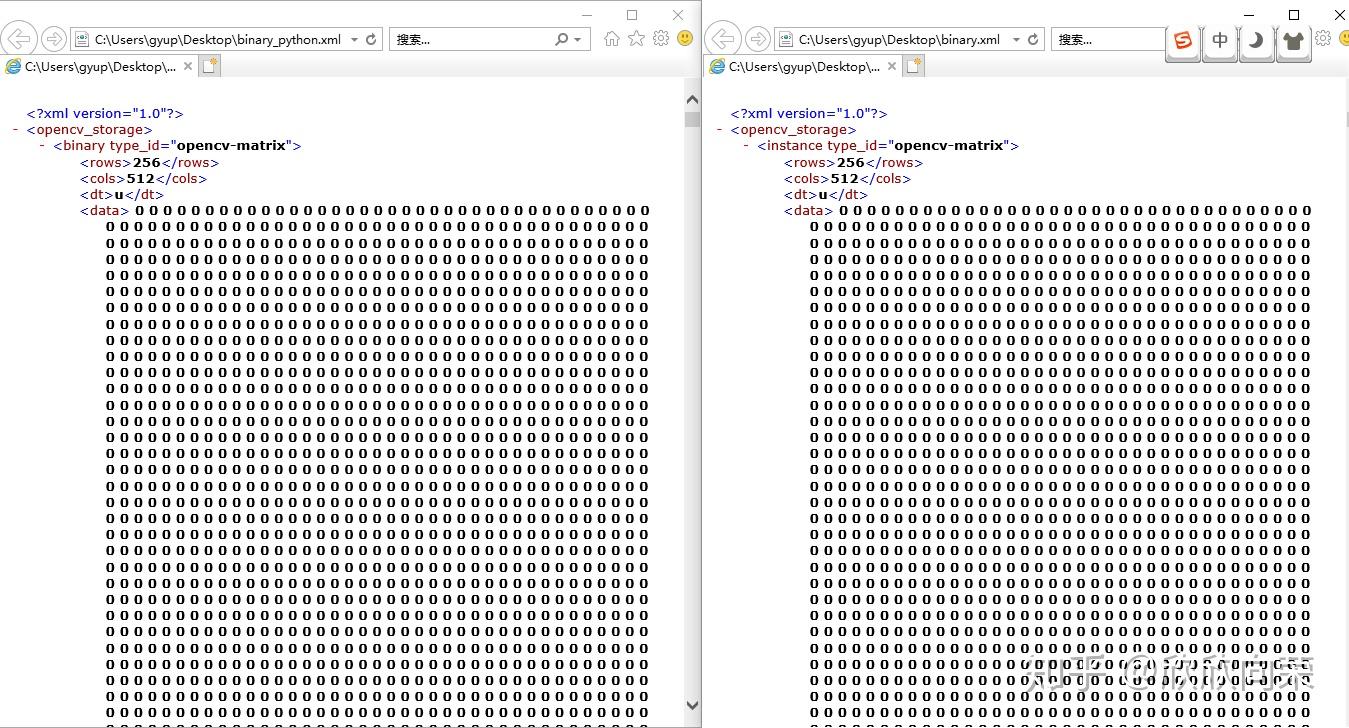This screenshot has width=1349, height=728.
Task: Open the settings gear in the left window
Action: (661, 39)
